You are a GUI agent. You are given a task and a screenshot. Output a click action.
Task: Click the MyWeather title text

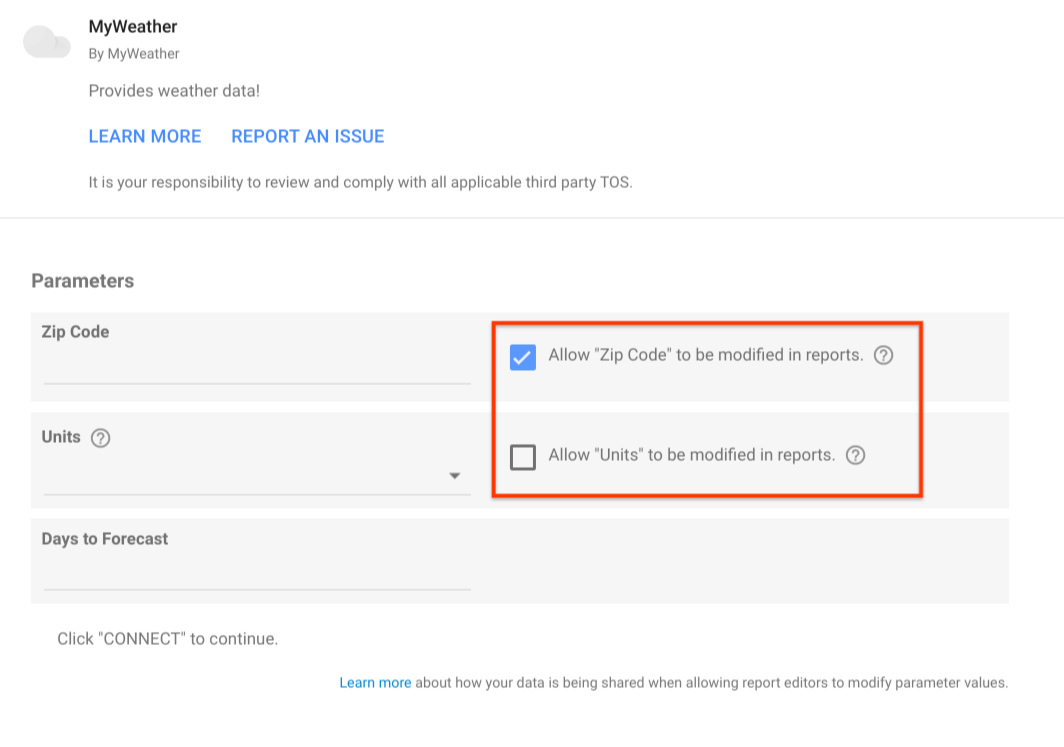pyautogui.click(x=132, y=26)
